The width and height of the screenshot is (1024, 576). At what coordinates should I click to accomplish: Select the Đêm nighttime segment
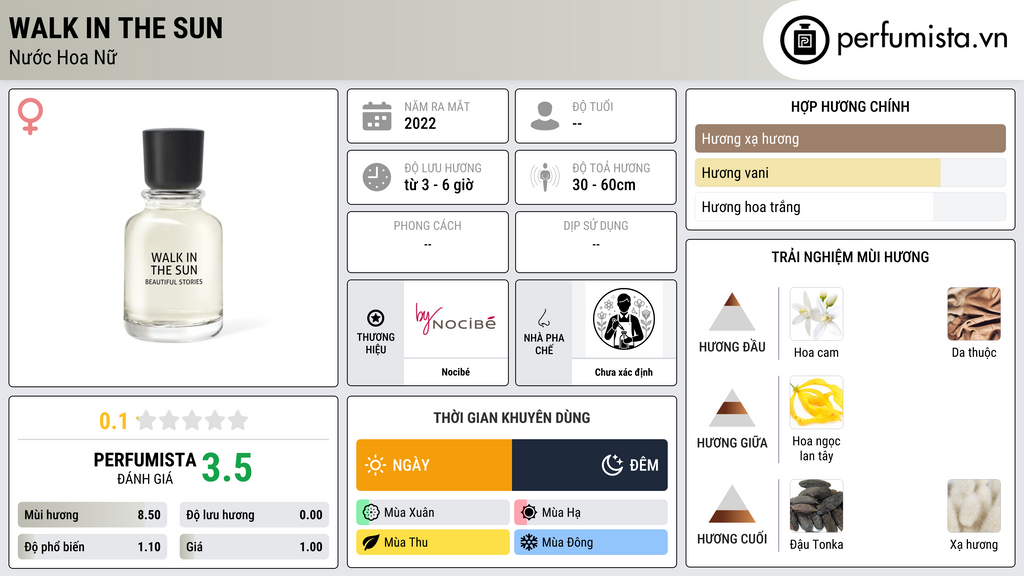pos(590,465)
